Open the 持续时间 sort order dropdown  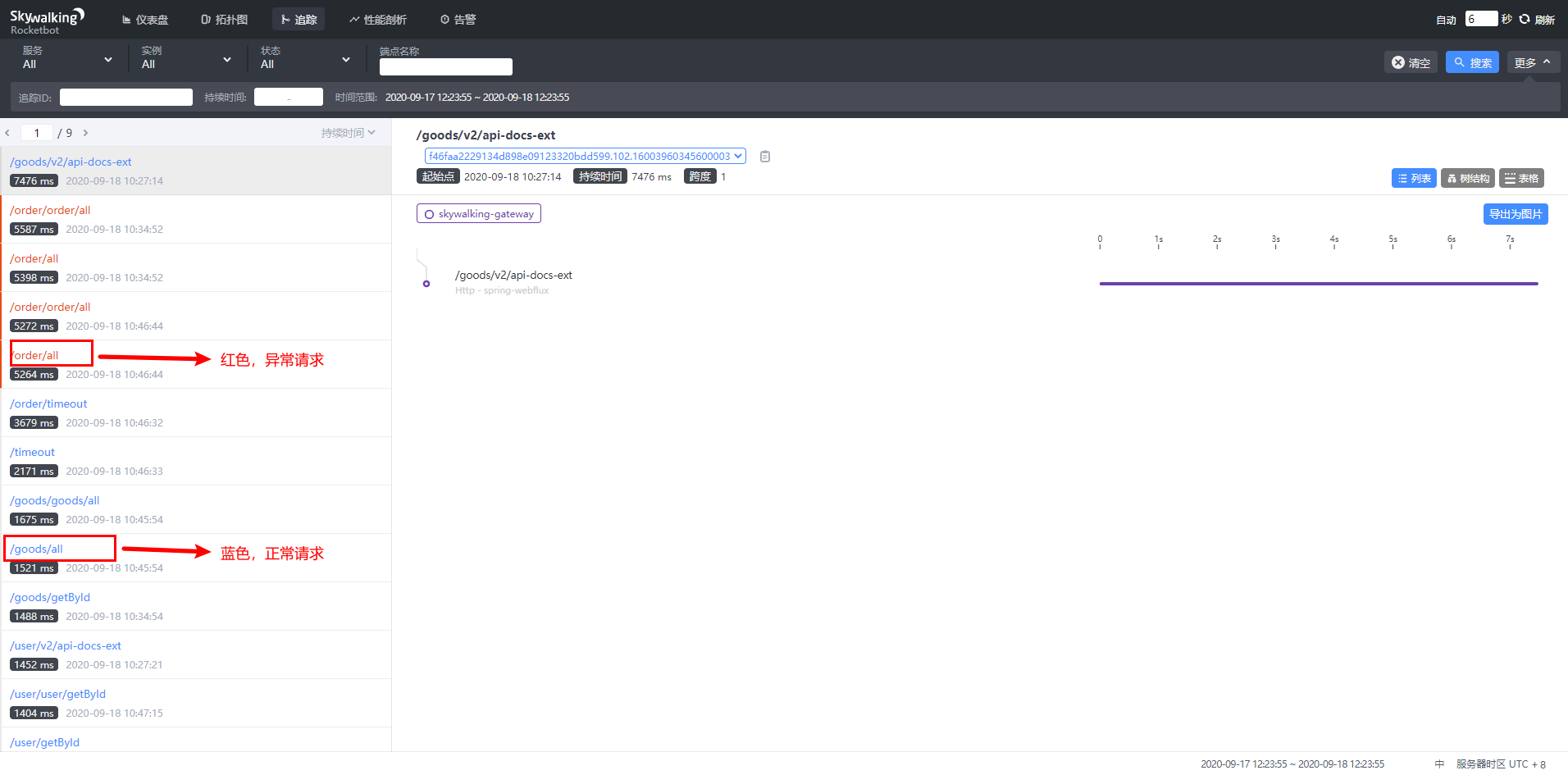(x=348, y=133)
